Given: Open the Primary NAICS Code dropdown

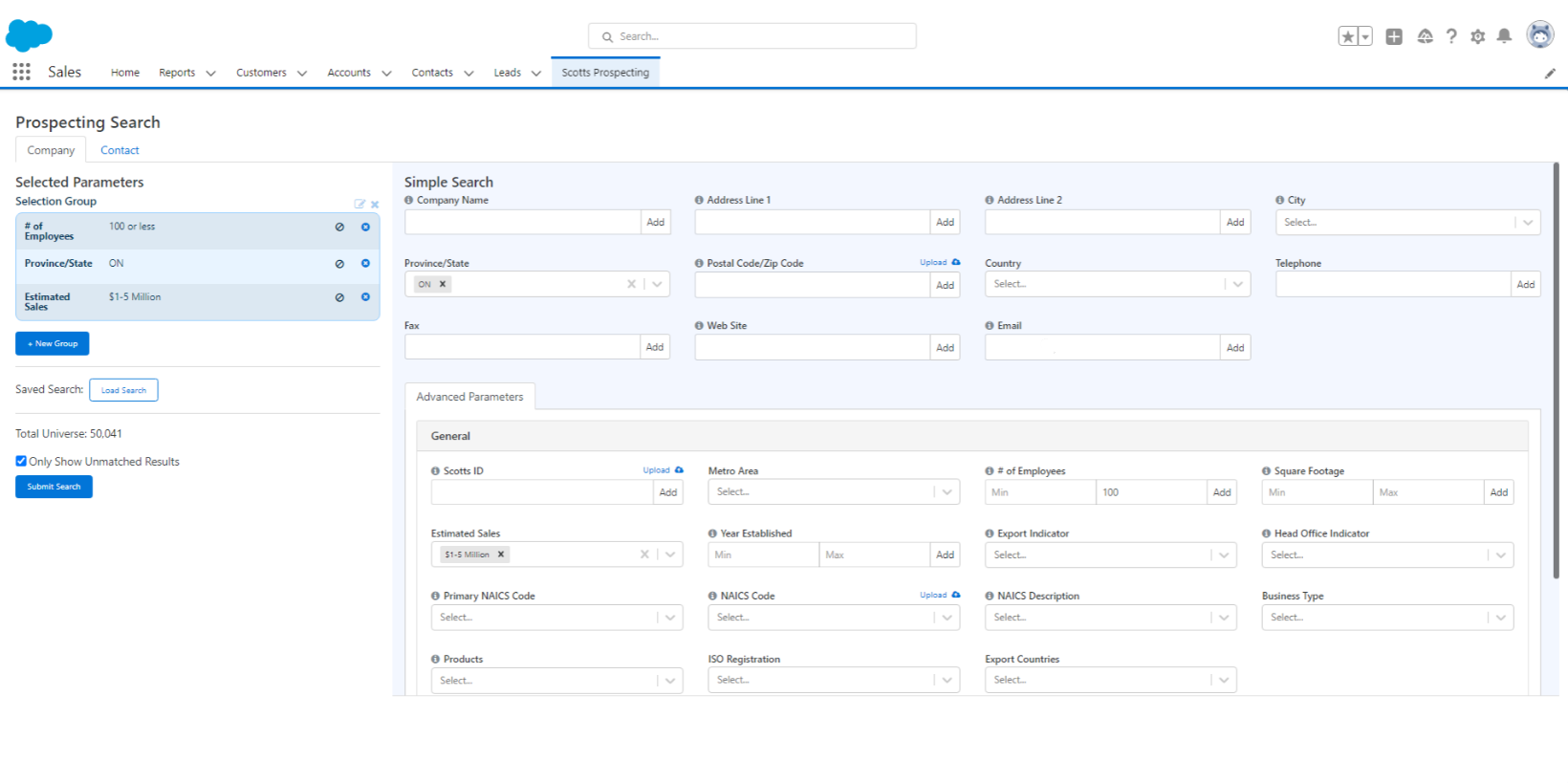Looking at the screenshot, I should [556, 618].
